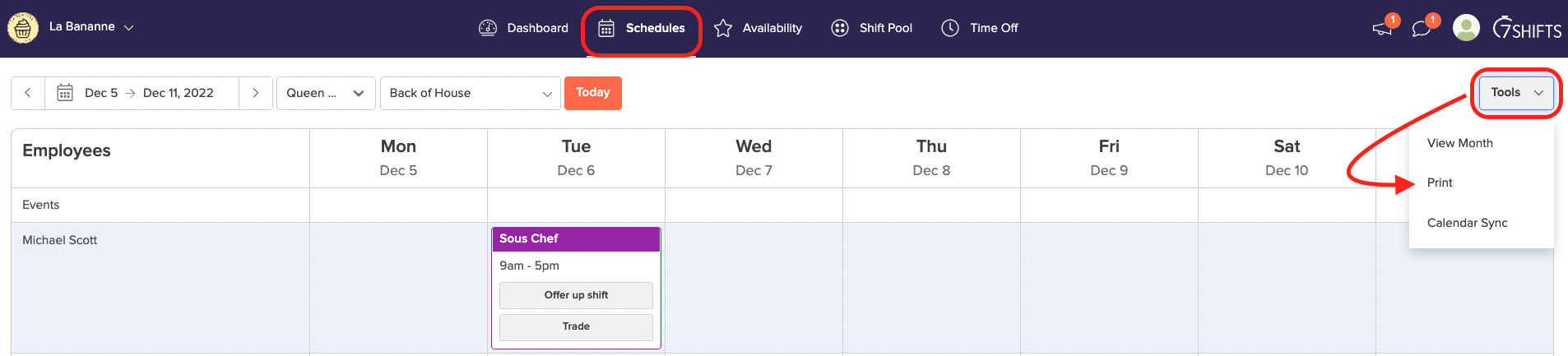This screenshot has height=356, width=1568.
Task: Choose Calendar Sync menu option
Action: coord(1467,223)
